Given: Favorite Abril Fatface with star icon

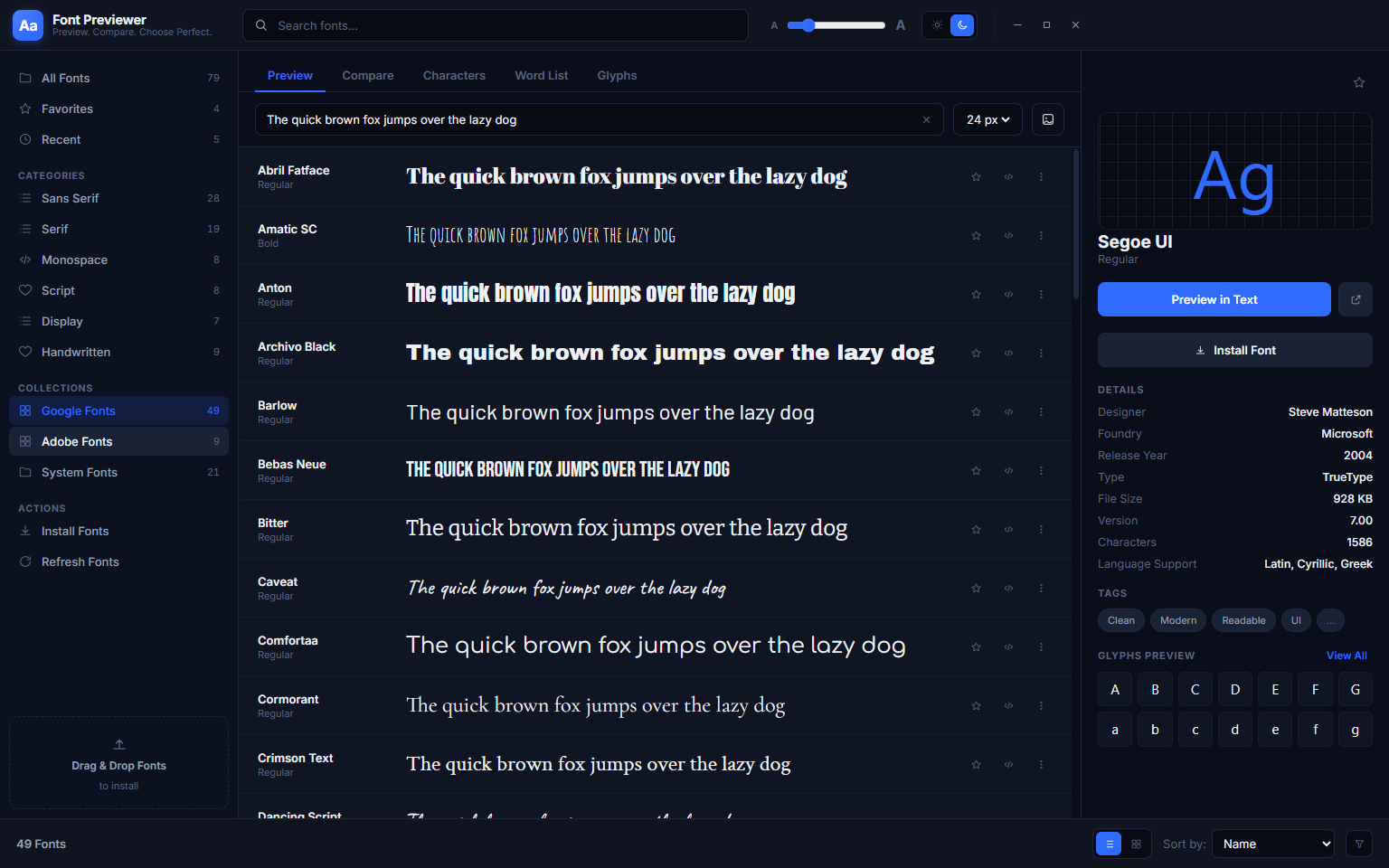Looking at the screenshot, I should pyautogui.click(x=976, y=176).
